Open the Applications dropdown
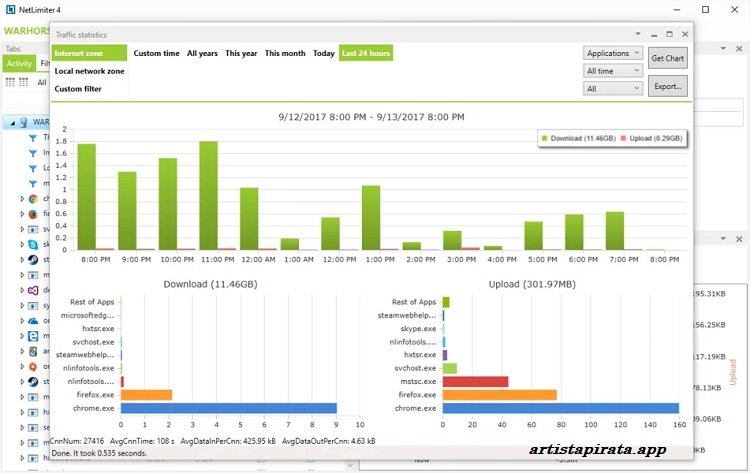This screenshot has width=750, height=473. coord(612,53)
